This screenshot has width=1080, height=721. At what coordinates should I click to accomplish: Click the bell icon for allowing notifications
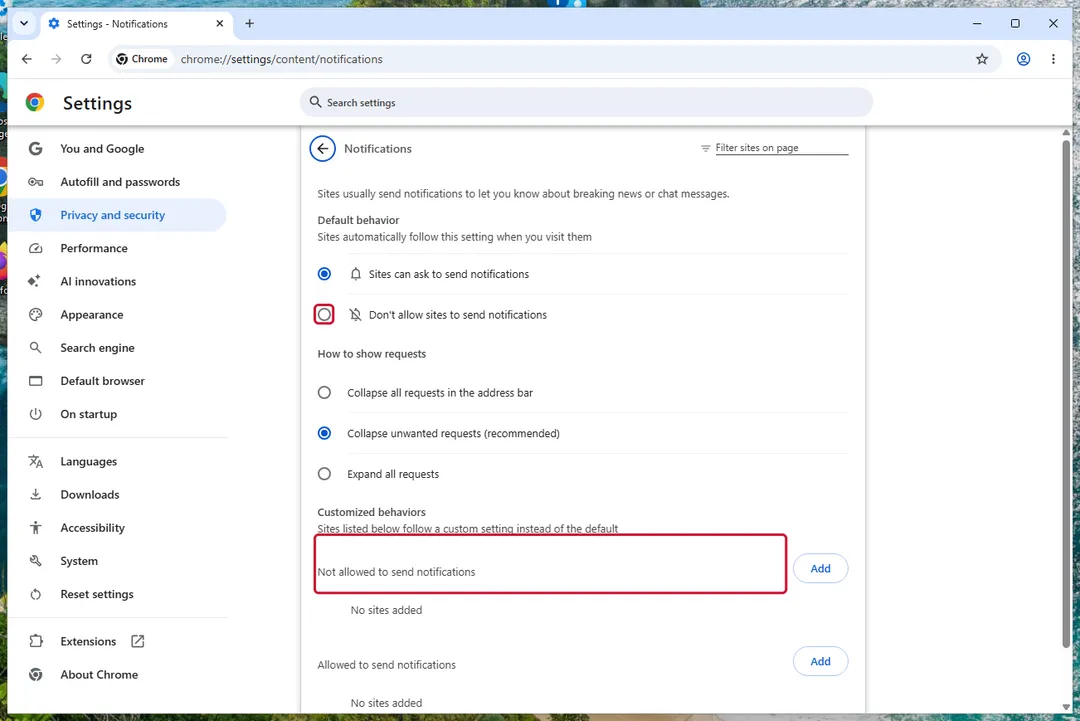355,274
